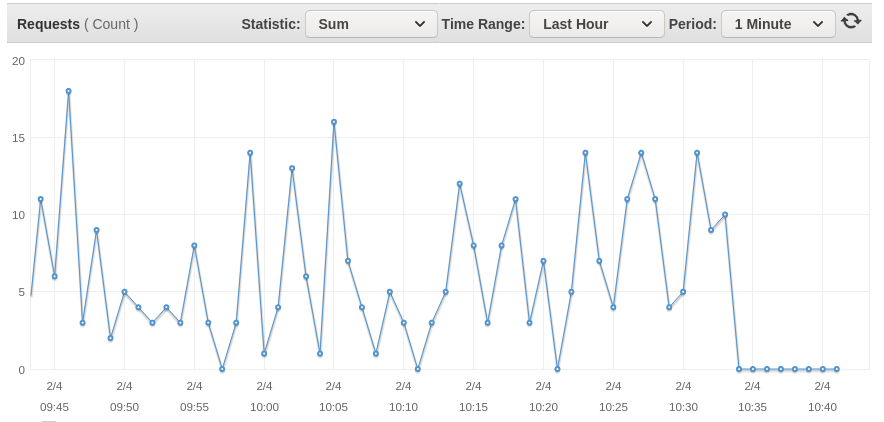
Task: Select the zero-value point at 10:11
Action: point(418,369)
